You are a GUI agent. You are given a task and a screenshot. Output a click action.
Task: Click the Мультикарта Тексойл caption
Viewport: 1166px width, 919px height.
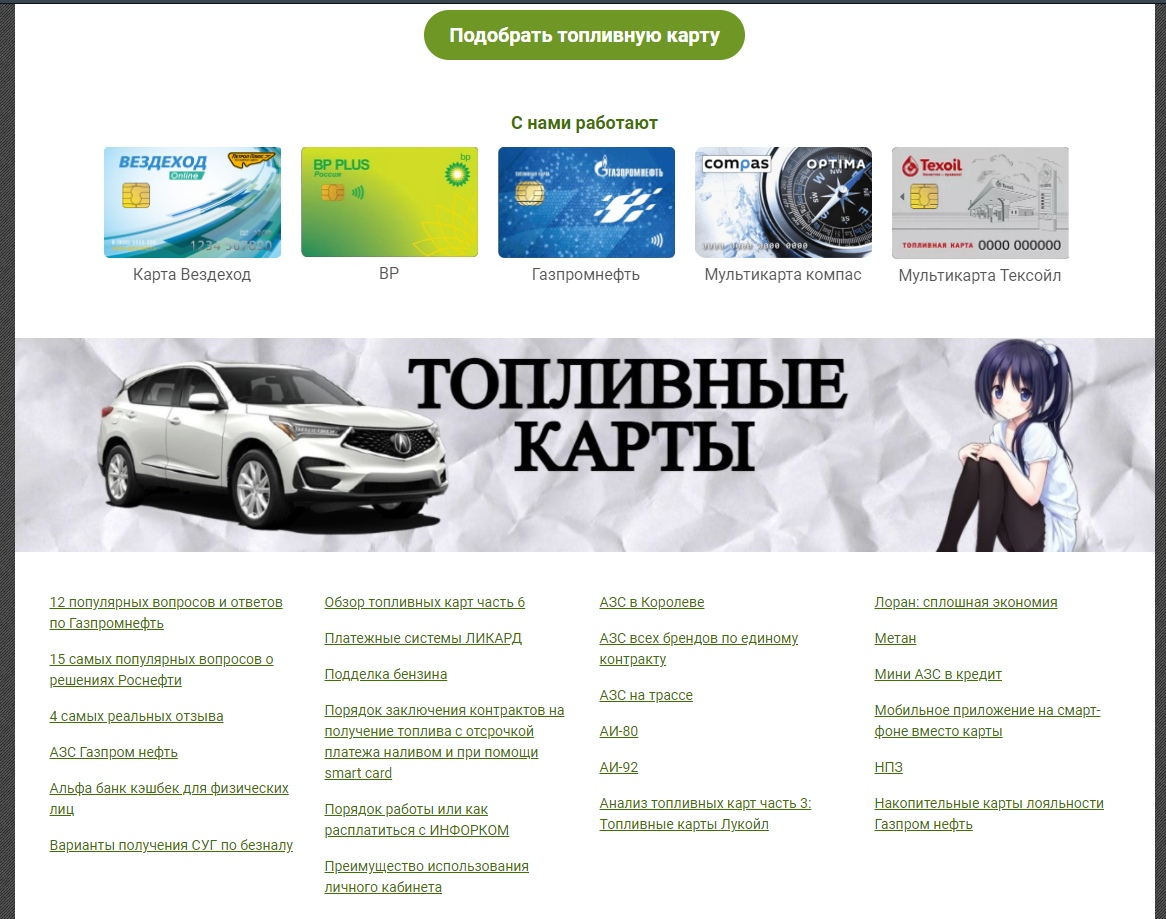click(x=980, y=275)
